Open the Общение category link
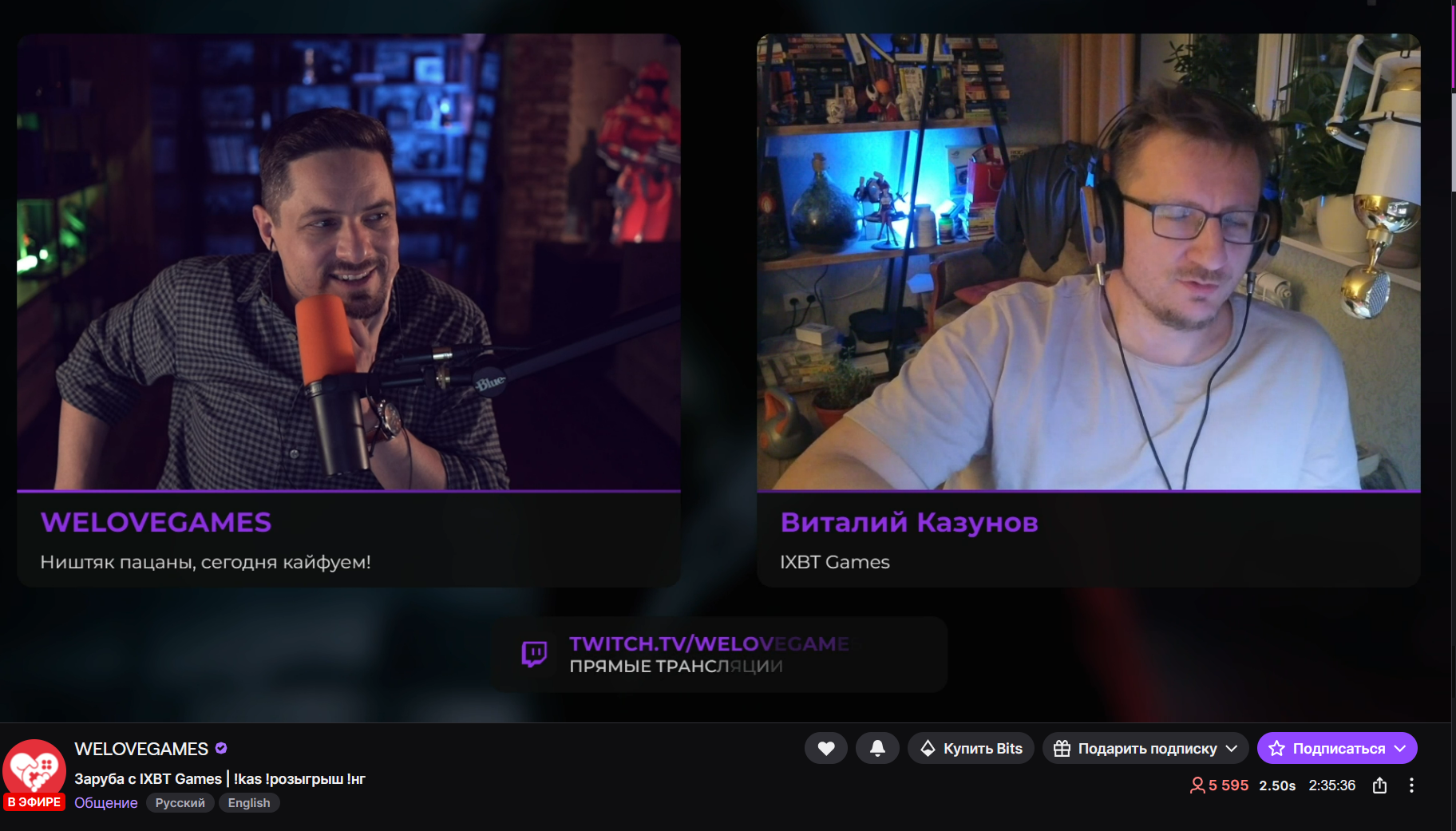Viewport: 1456px width, 831px height. [106, 803]
